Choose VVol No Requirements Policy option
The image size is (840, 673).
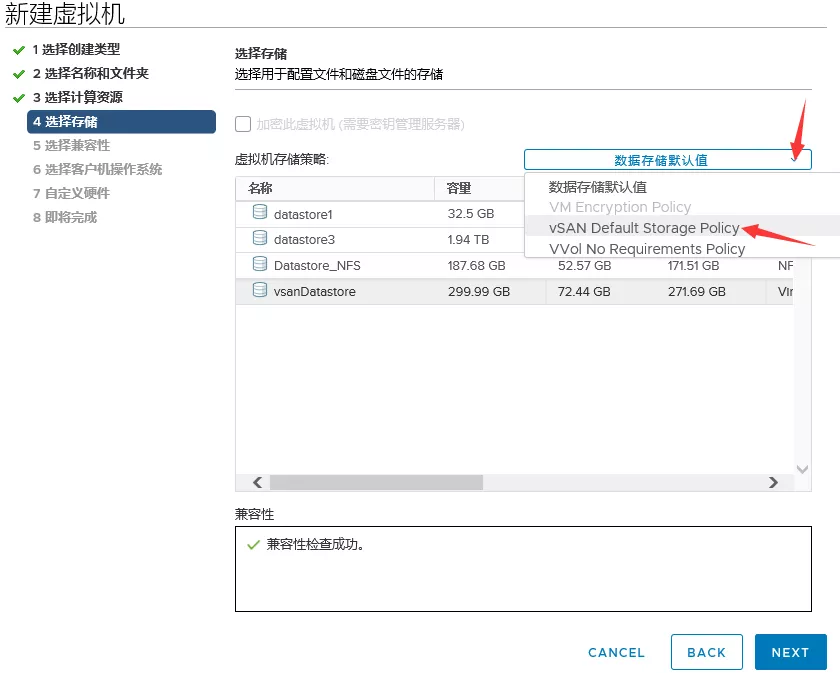point(647,249)
